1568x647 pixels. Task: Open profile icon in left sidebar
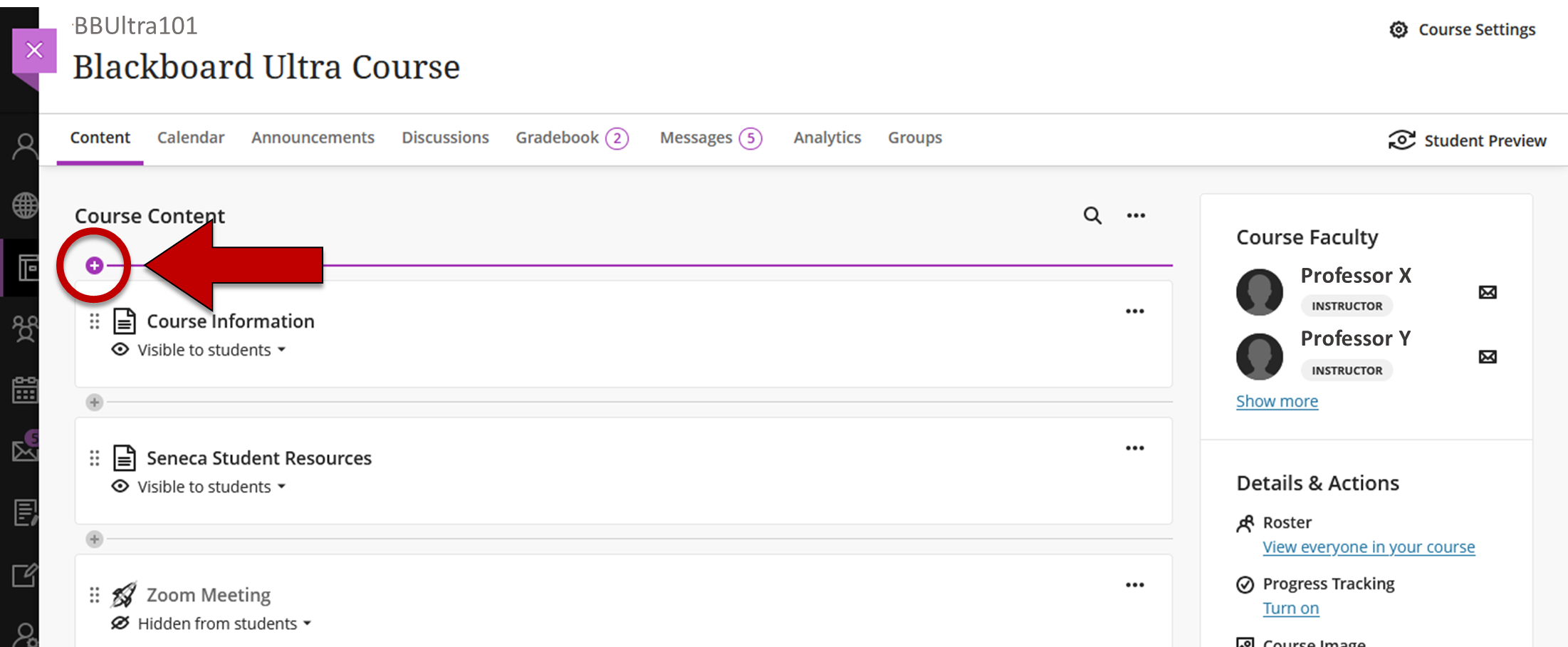click(x=25, y=147)
